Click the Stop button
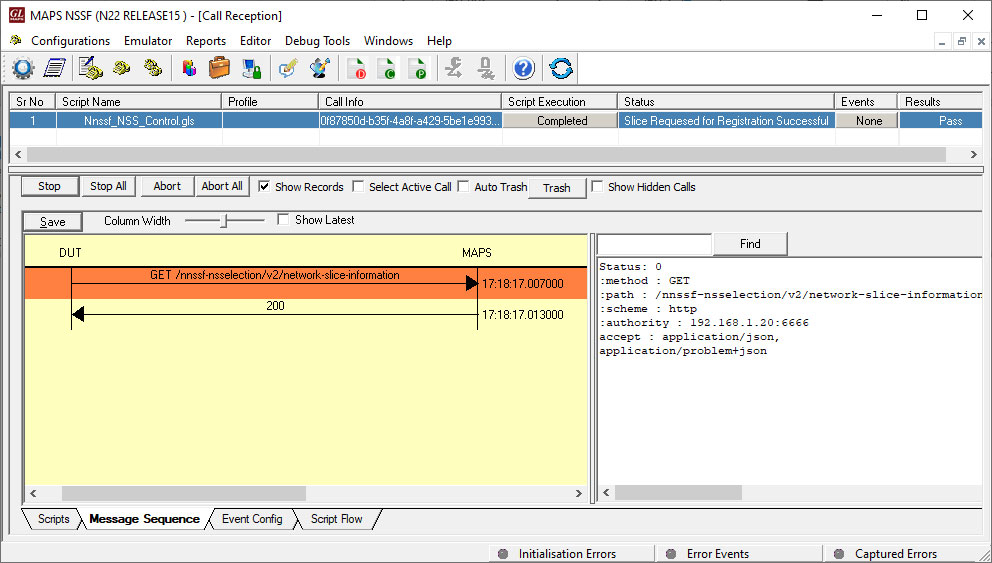Image resolution: width=992 pixels, height=563 pixels. (49, 186)
